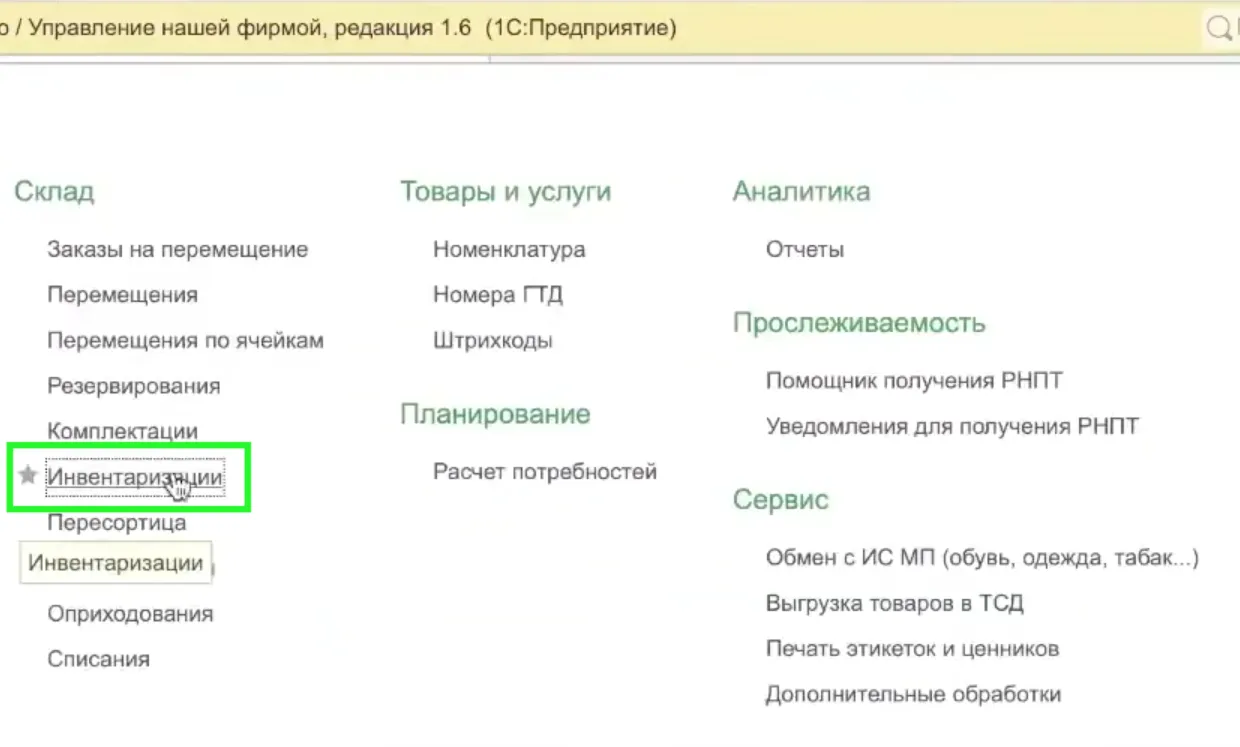Open Номера ГТД
Screen dimensions: 1240x747
tap(497, 295)
